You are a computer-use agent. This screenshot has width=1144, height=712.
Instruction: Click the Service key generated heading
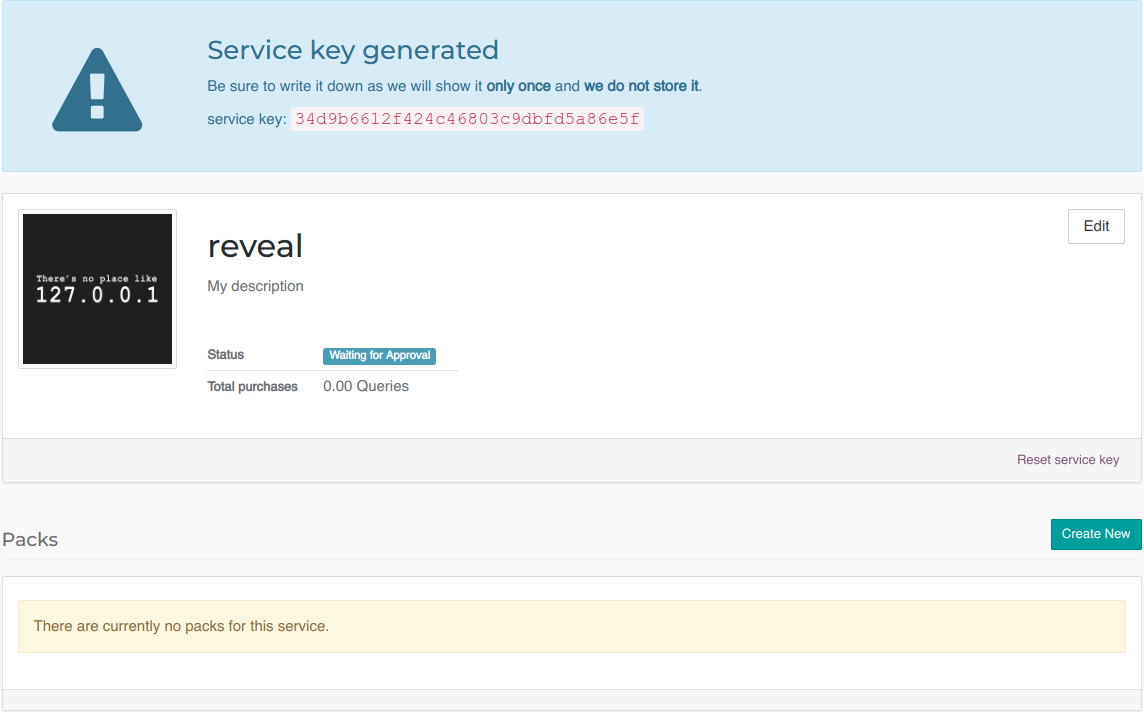(x=352, y=50)
